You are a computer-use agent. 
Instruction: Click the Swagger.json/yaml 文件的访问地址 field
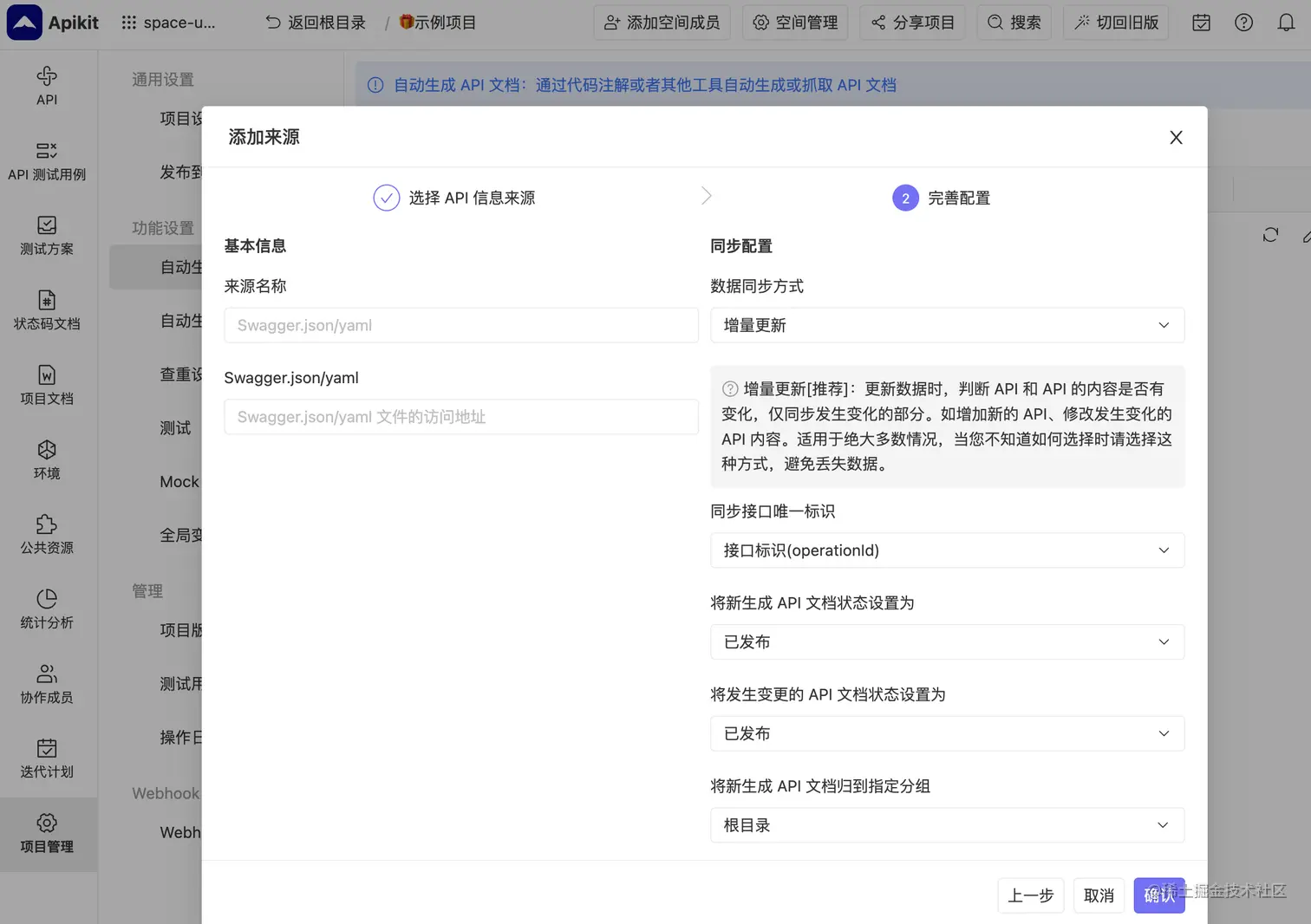point(461,417)
